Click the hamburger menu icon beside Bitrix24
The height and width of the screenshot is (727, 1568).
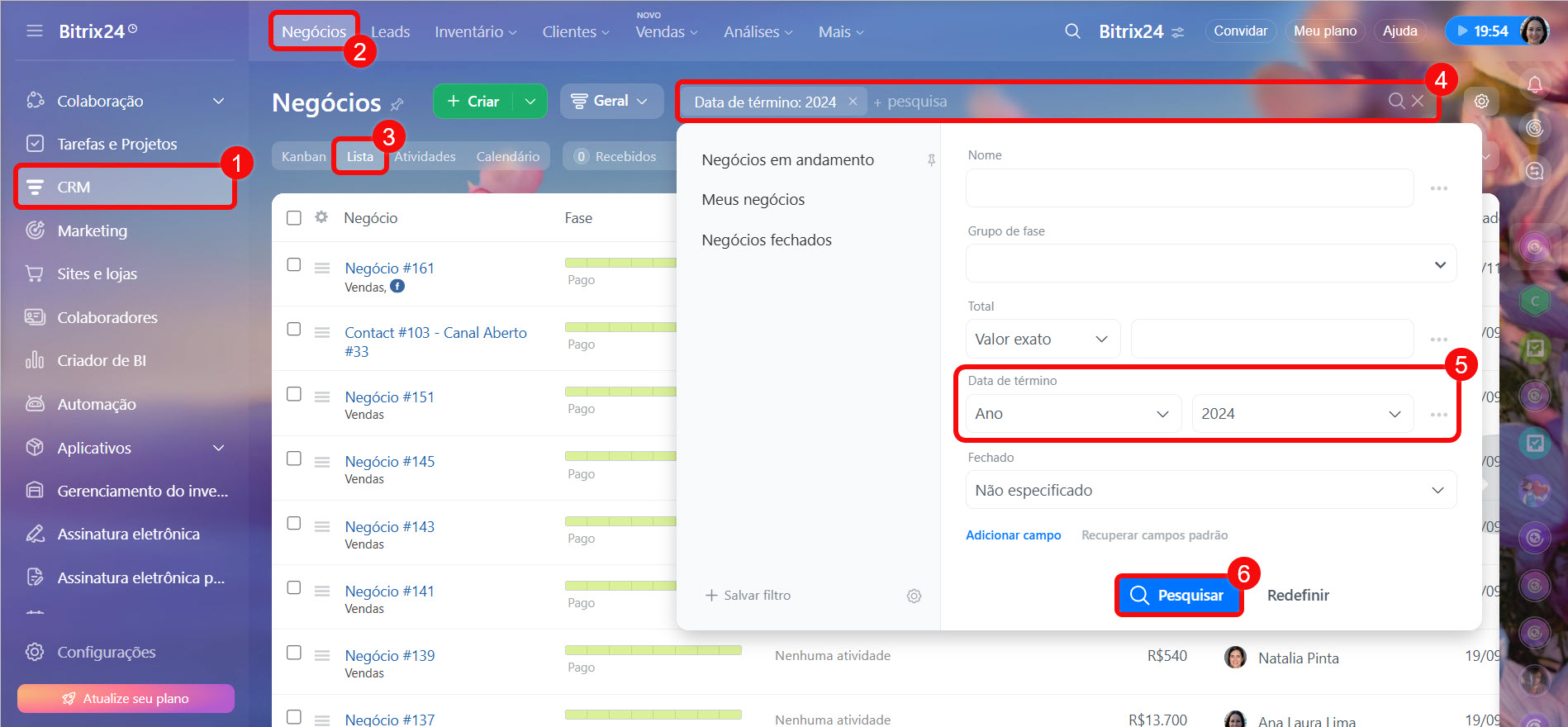click(x=34, y=31)
